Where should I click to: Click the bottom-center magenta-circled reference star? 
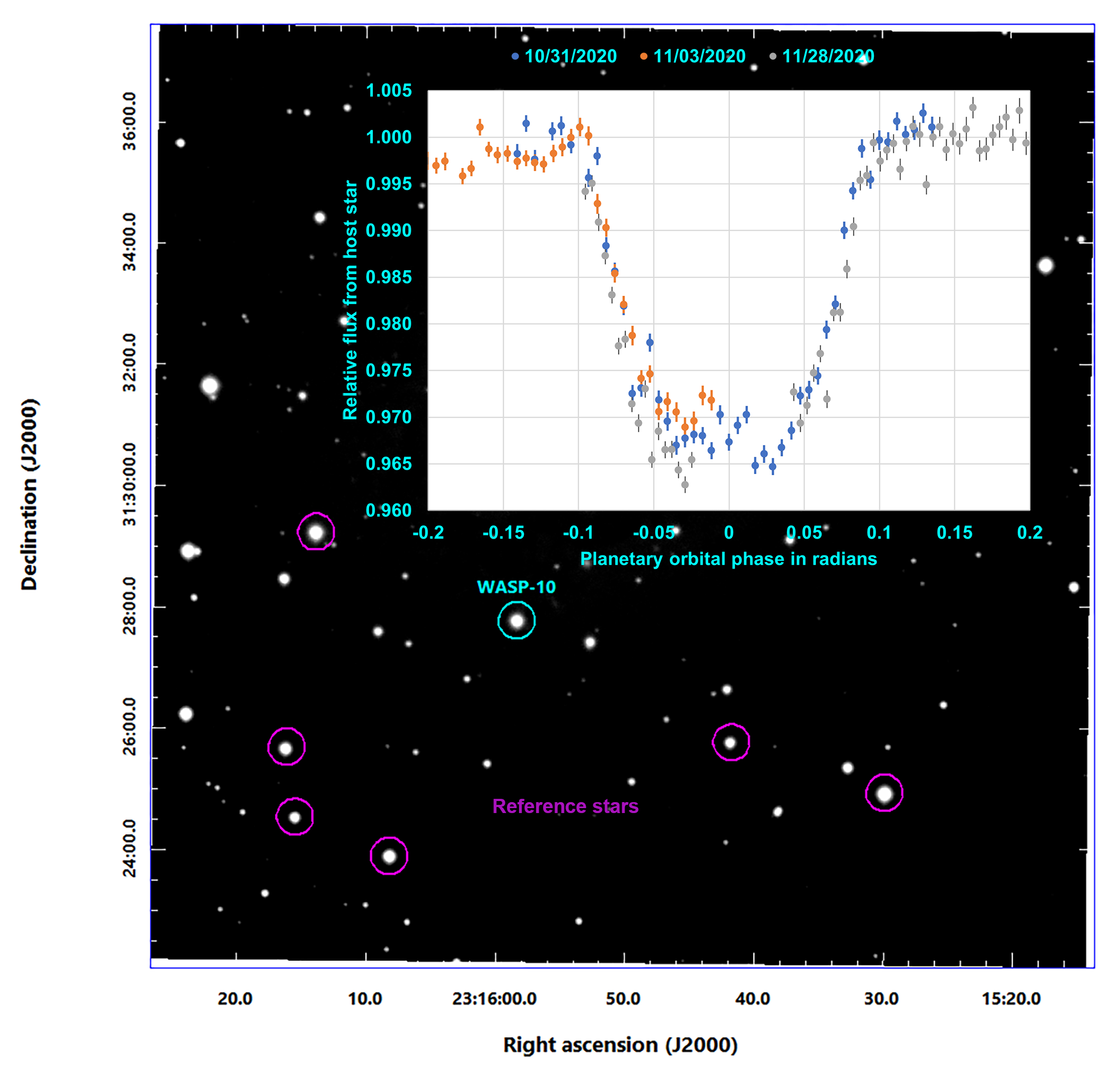pyautogui.click(x=389, y=856)
